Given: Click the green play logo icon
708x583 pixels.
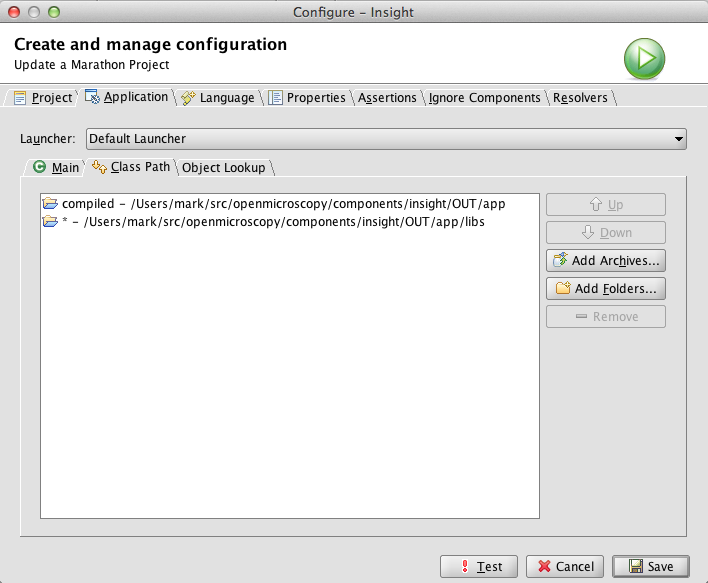Looking at the screenshot, I should [644, 59].
